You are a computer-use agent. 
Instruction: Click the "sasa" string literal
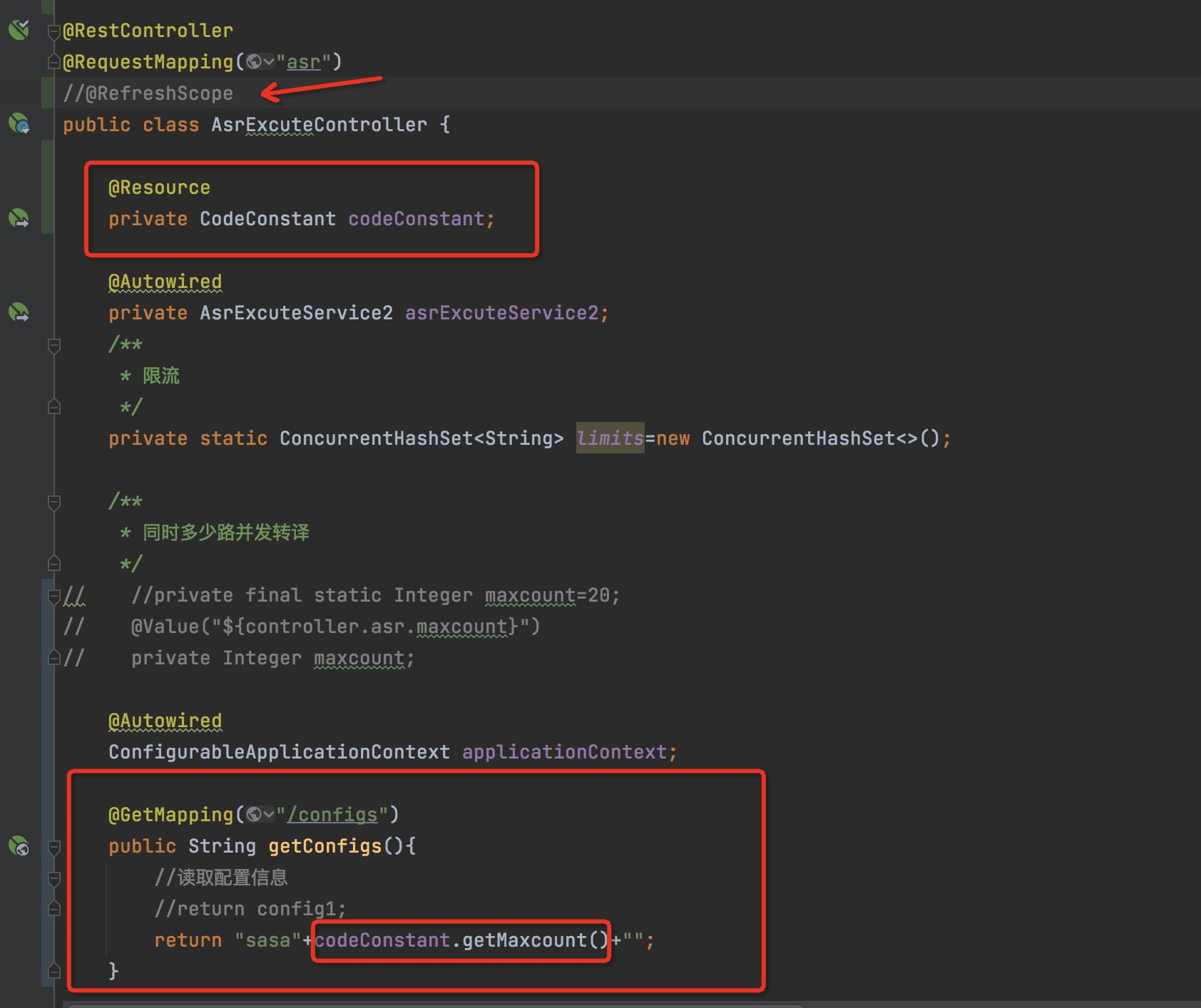(268, 940)
